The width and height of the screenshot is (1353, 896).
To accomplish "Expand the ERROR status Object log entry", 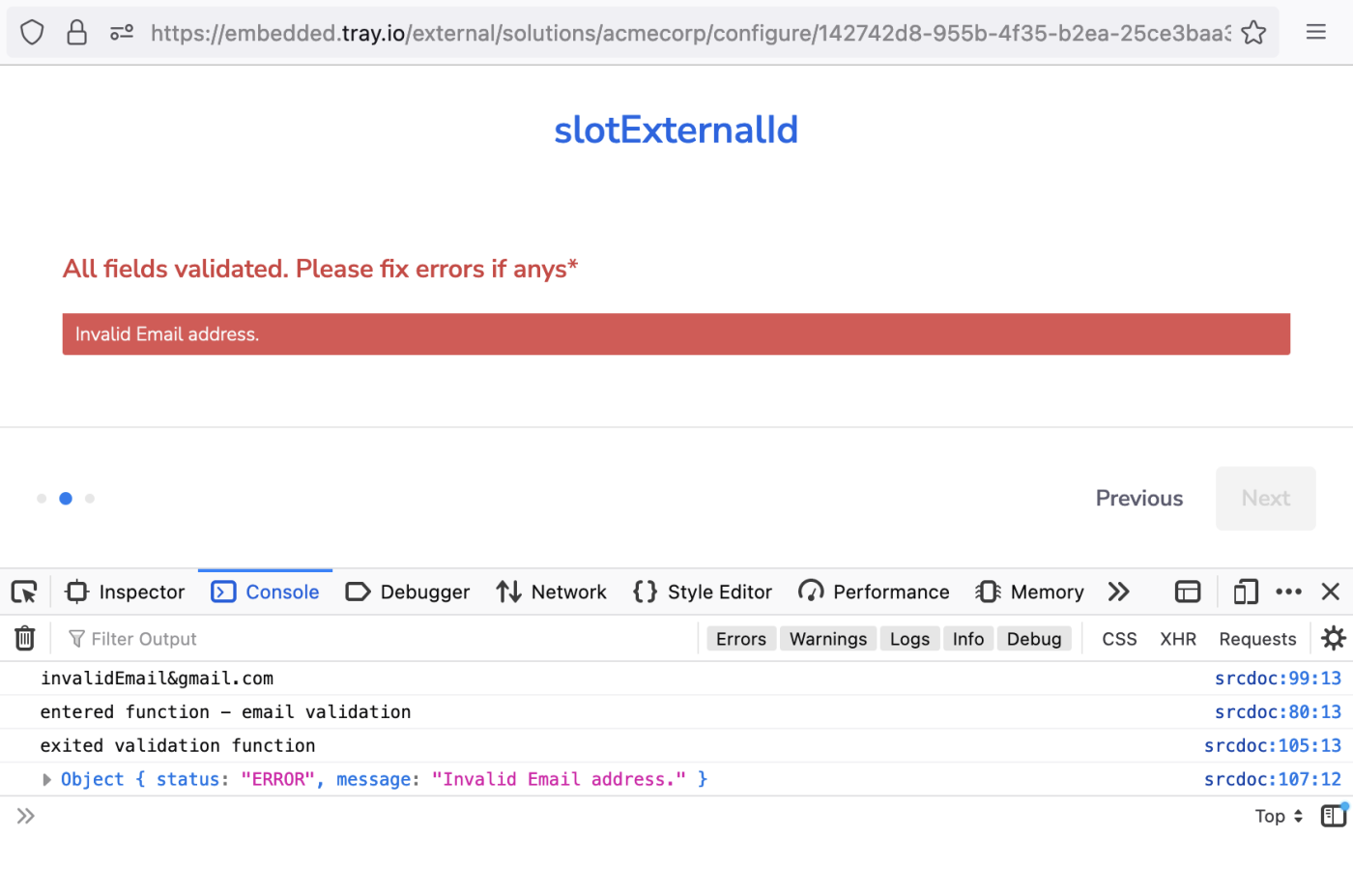I will tap(45, 779).
